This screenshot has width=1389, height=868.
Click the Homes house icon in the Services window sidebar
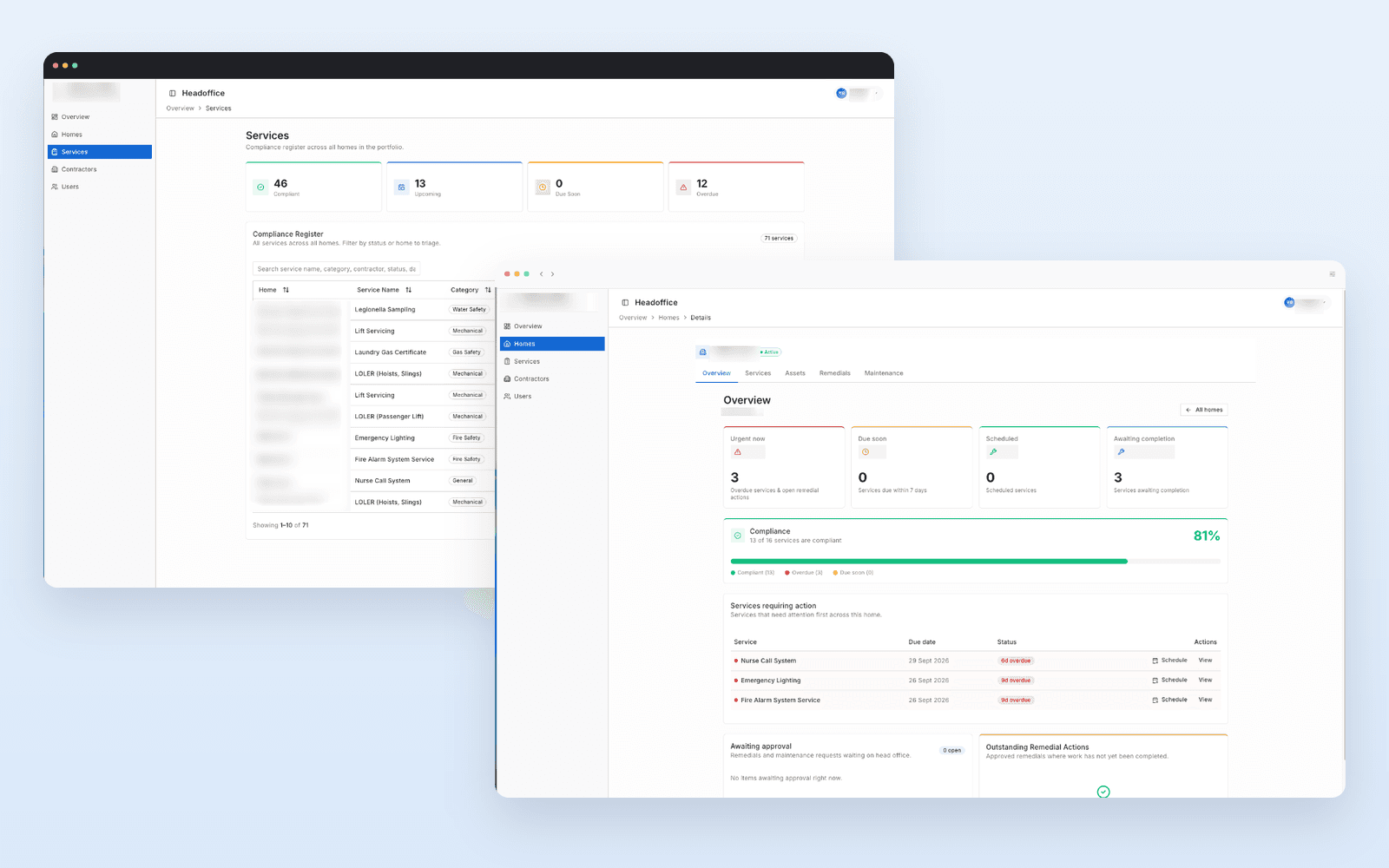tap(55, 135)
